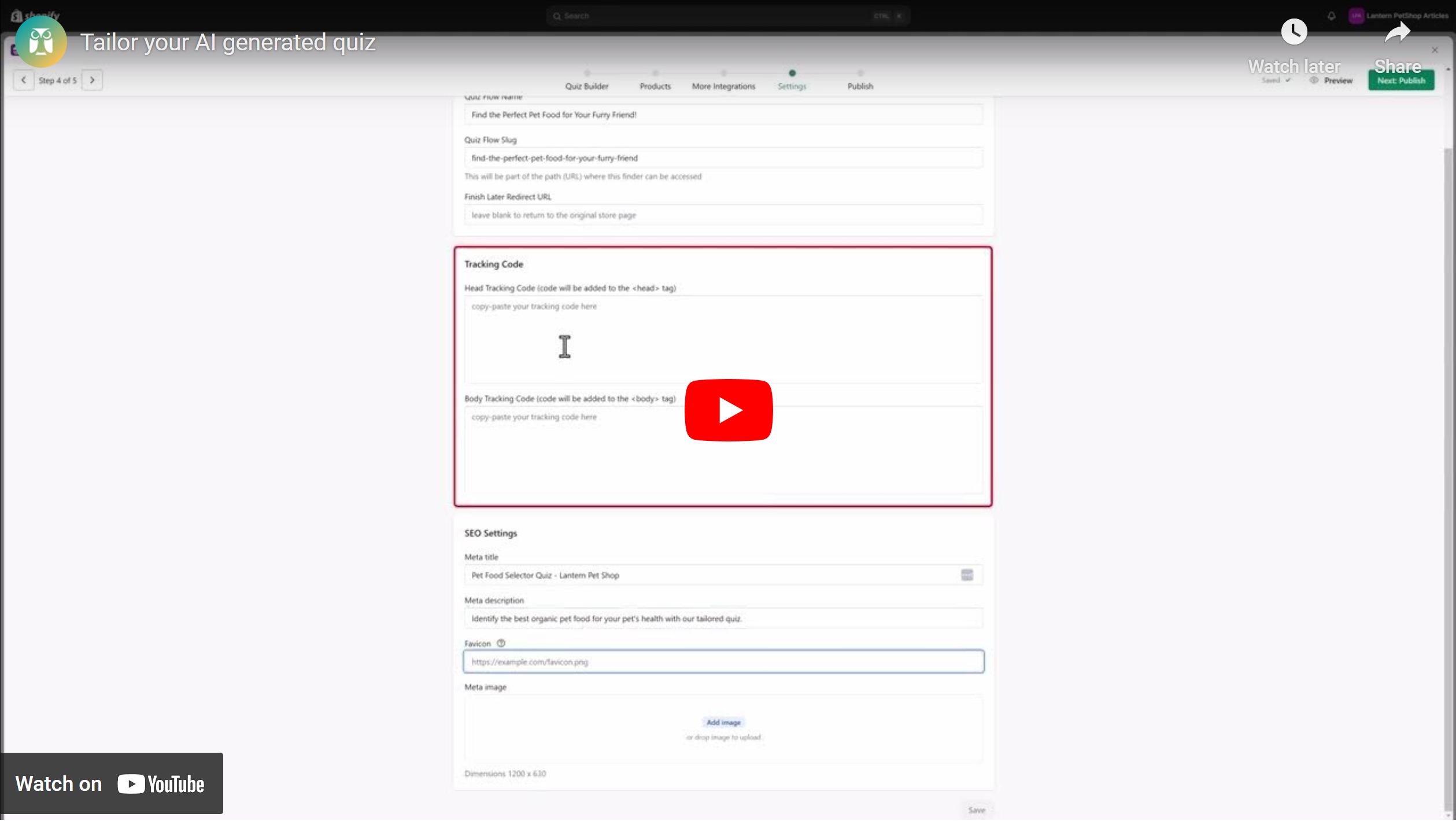Click the 'or drop image to upload' text
1456x821 pixels.
[724, 738]
